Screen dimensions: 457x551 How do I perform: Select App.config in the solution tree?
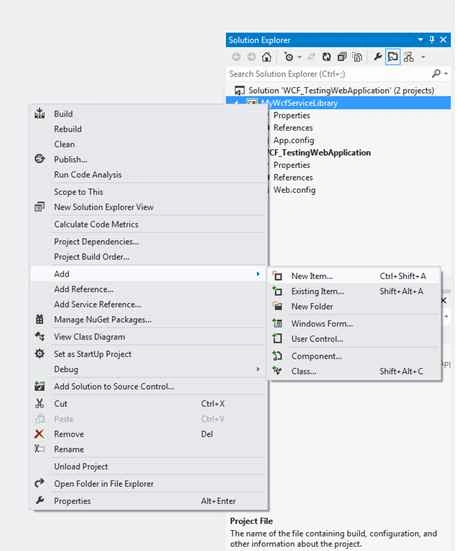(x=294, y=140)
